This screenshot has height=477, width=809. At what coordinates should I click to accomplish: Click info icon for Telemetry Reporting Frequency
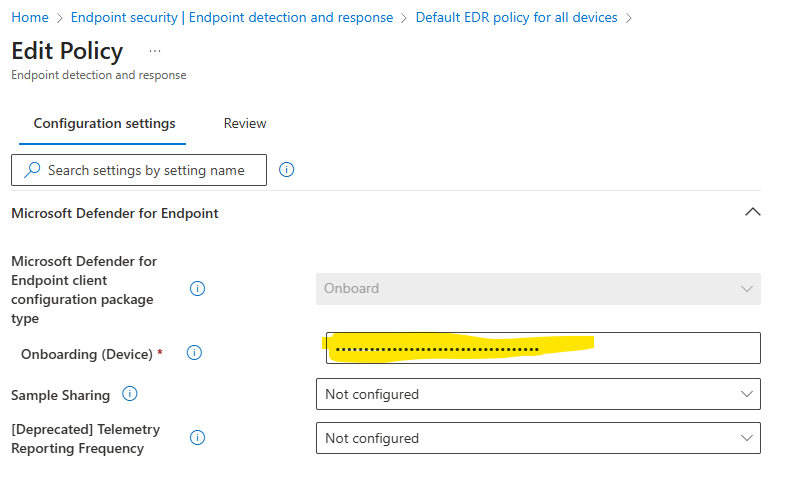tap(197, 438)
